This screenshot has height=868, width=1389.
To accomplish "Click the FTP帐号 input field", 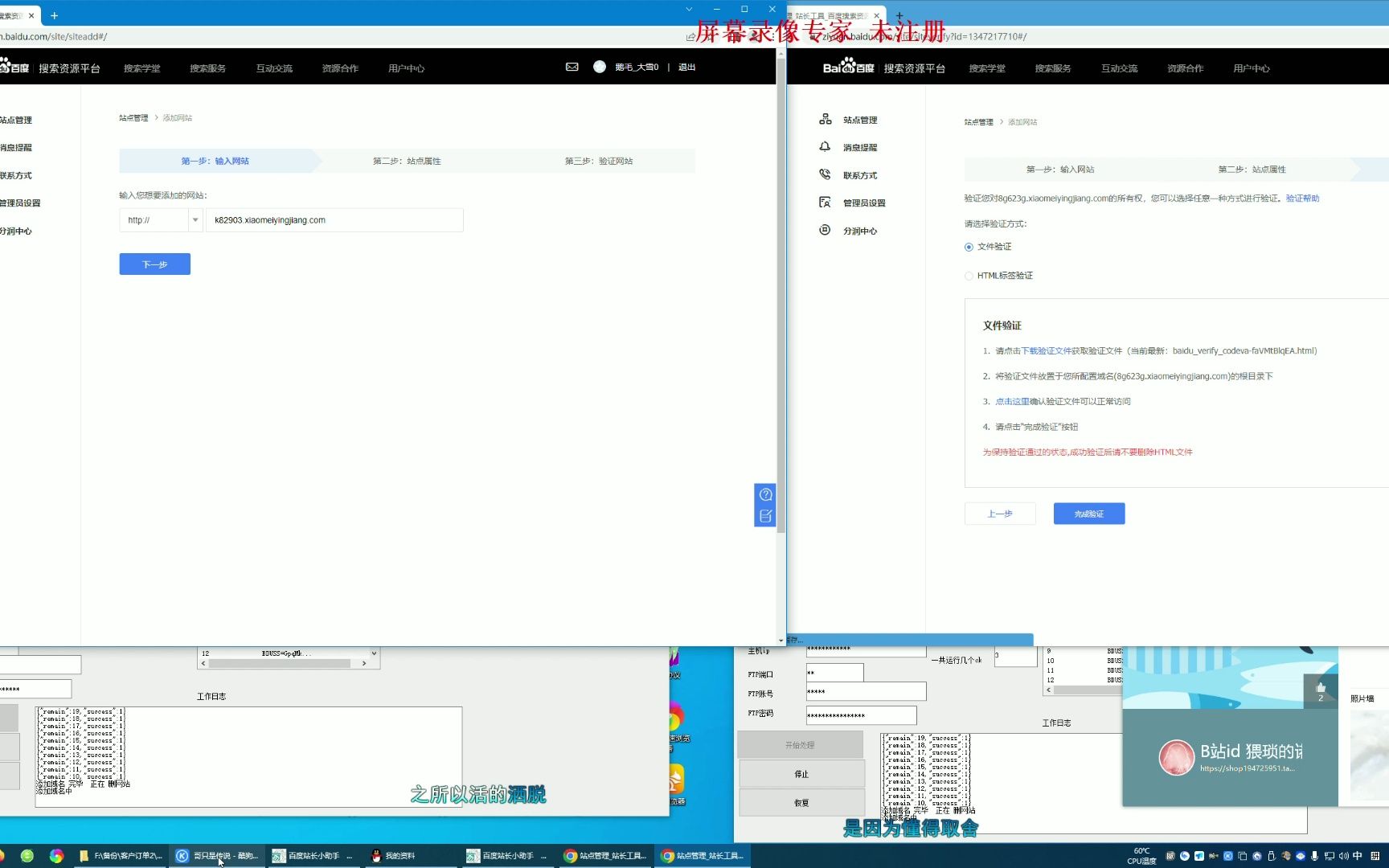I will (x=866, y=691).
